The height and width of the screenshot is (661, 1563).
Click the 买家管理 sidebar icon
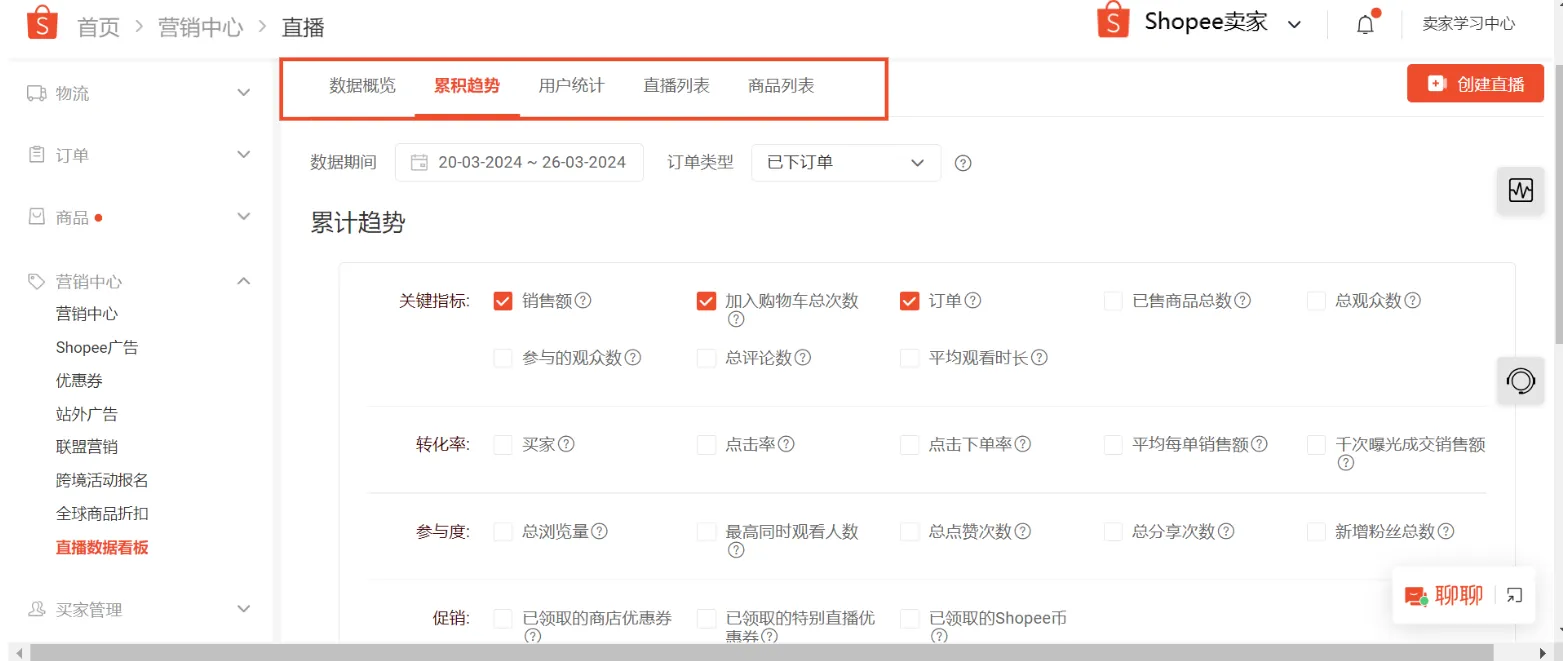click(36, 609)
